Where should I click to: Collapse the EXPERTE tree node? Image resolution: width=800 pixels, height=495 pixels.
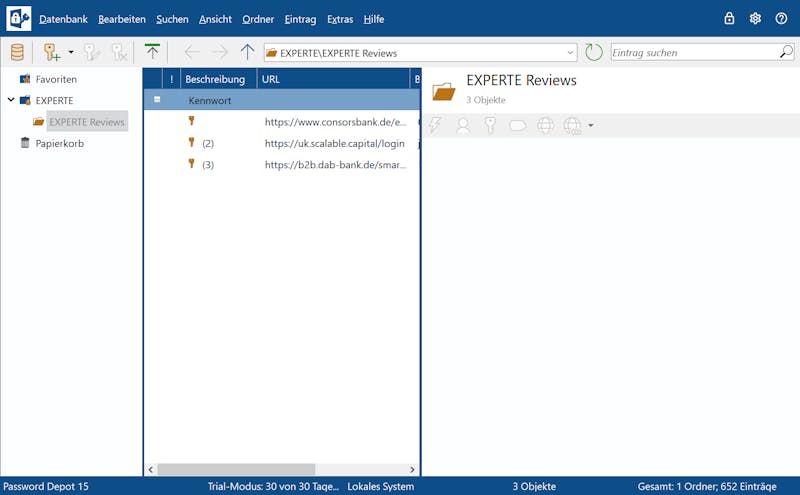[x=11, y=100]
